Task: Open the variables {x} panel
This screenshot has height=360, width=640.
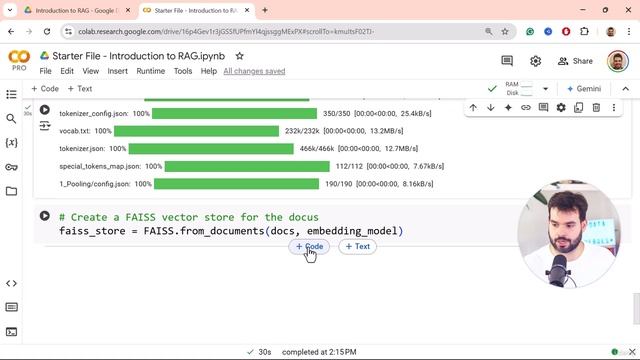Action: [11, 142]
